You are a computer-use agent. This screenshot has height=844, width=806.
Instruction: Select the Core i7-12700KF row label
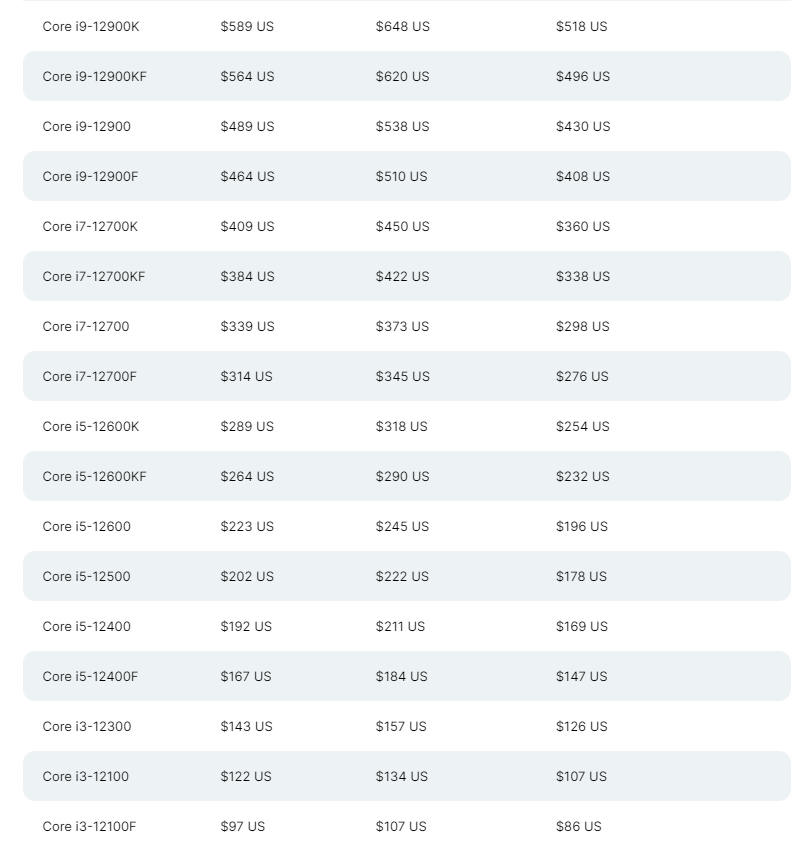pyautogui.click(x=94, y=277)
